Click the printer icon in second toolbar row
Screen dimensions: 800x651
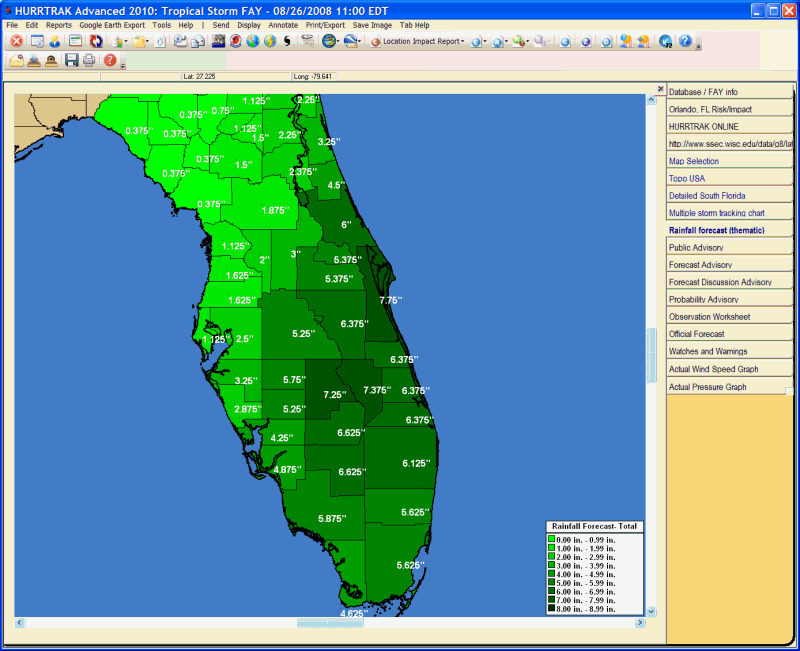89,60
